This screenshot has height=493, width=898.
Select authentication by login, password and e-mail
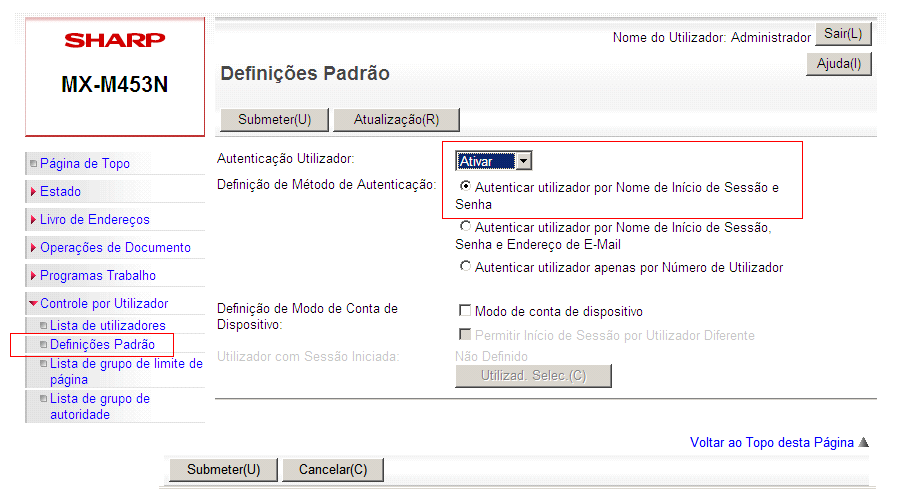(465, 227)
